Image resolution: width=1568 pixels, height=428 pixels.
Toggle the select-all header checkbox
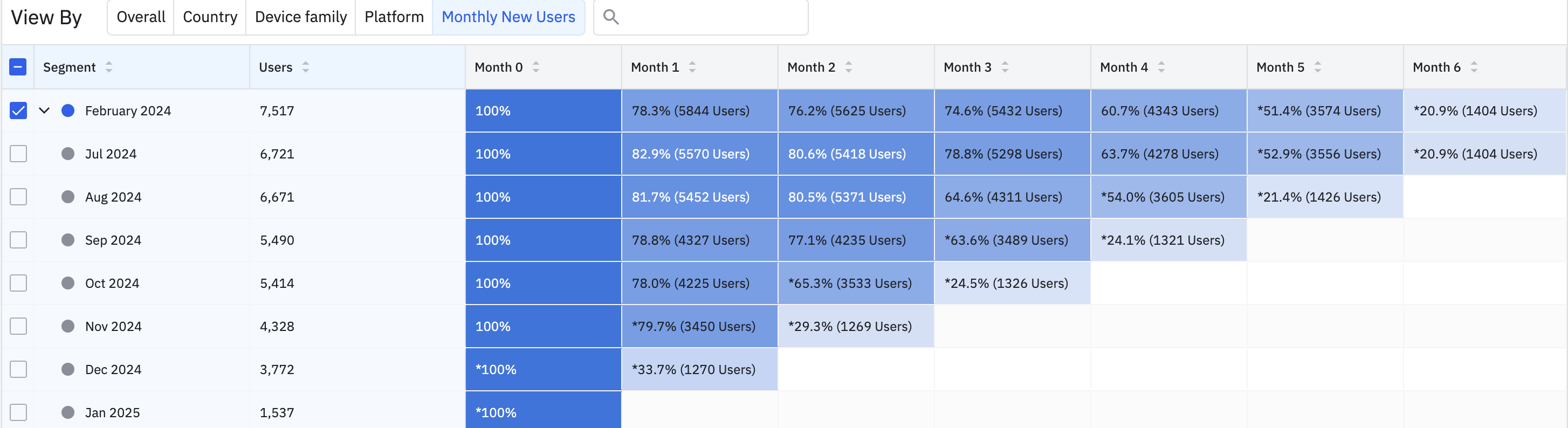tap(18, 67)
